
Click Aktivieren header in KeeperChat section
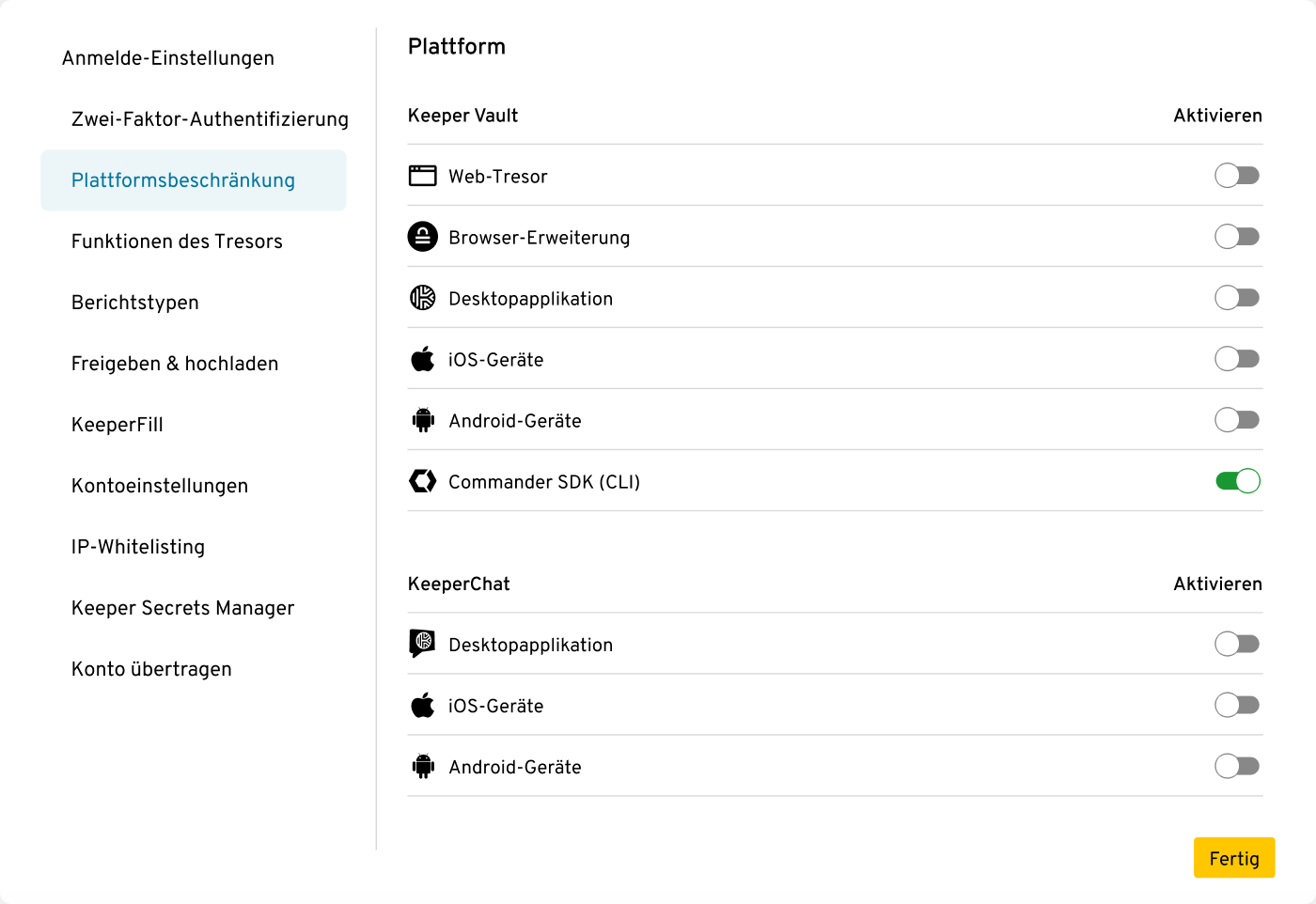coord(1217,584)
